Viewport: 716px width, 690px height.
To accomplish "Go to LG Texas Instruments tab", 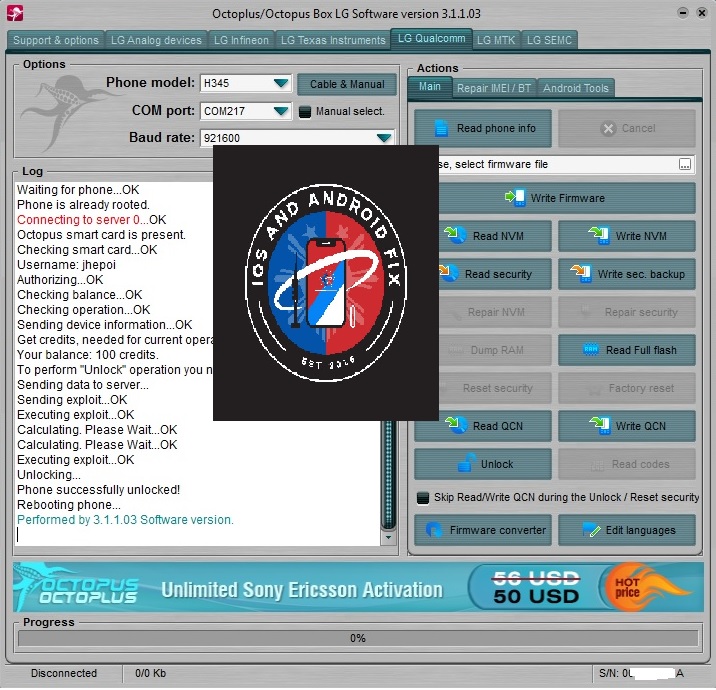I will [333, 40].
